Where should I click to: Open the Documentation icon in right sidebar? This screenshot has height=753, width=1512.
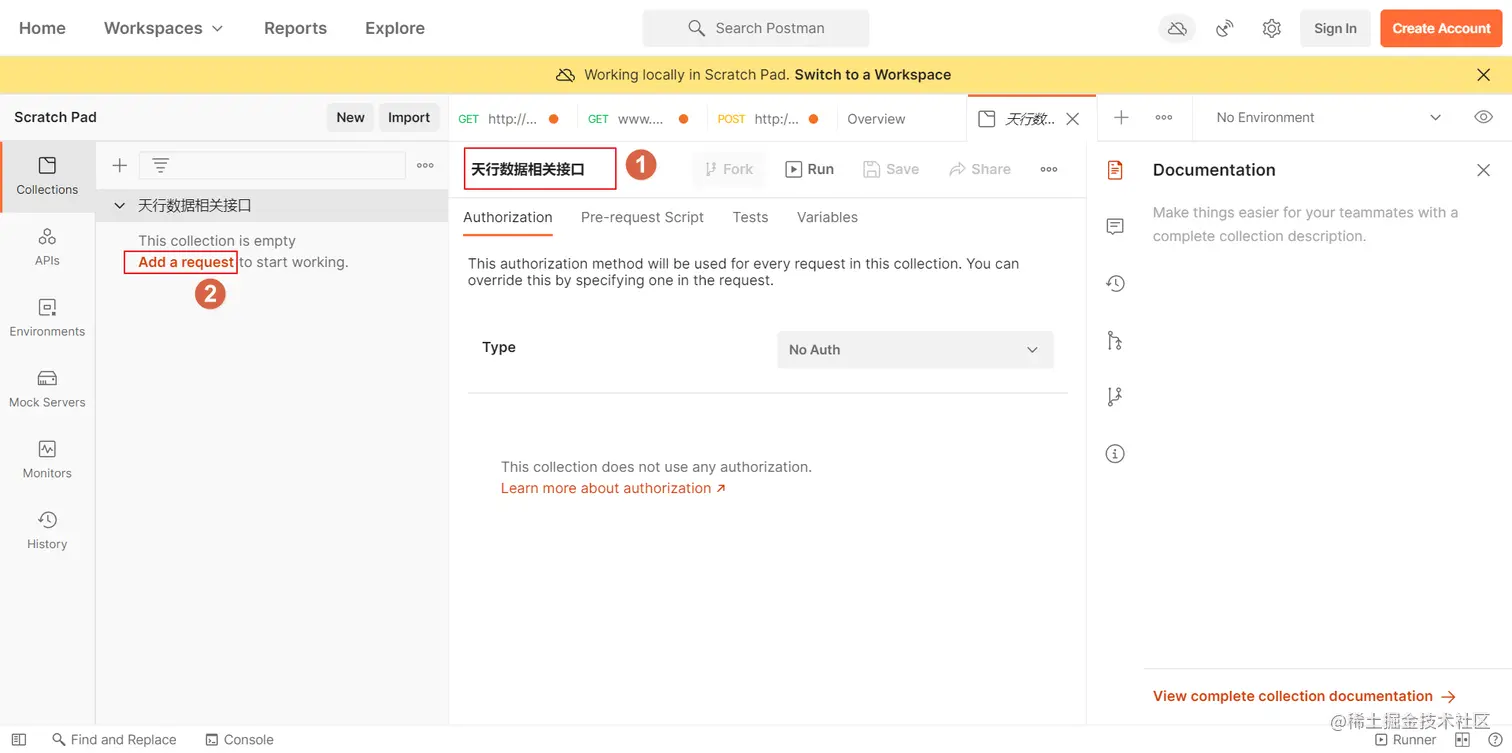point(1115,170)
